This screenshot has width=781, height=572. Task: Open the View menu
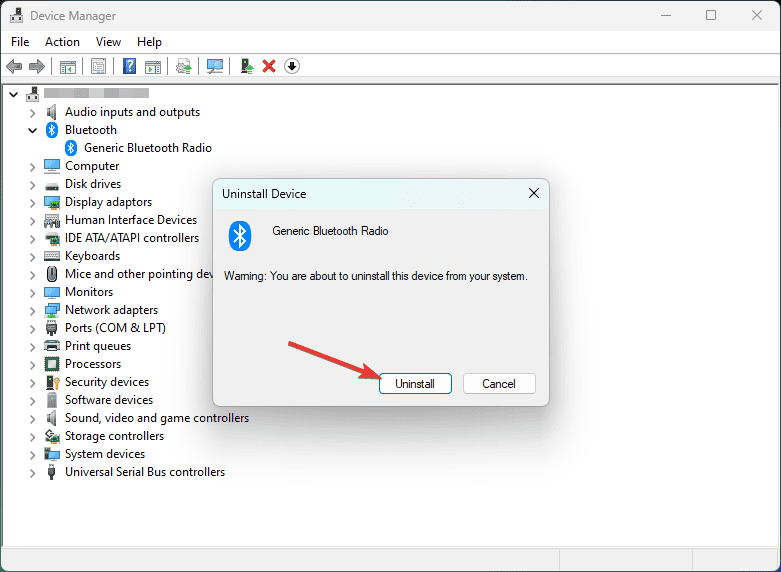click(x=108, y=42)
